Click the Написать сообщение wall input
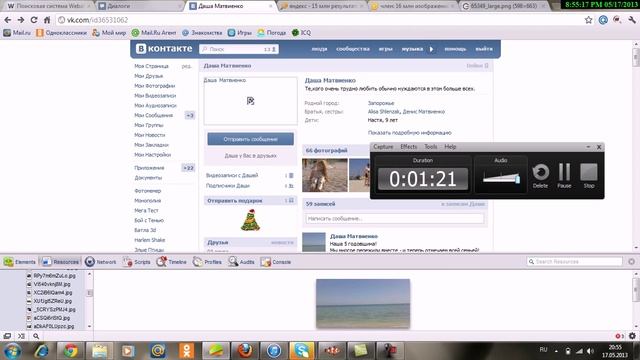 [x=394, y=219]
